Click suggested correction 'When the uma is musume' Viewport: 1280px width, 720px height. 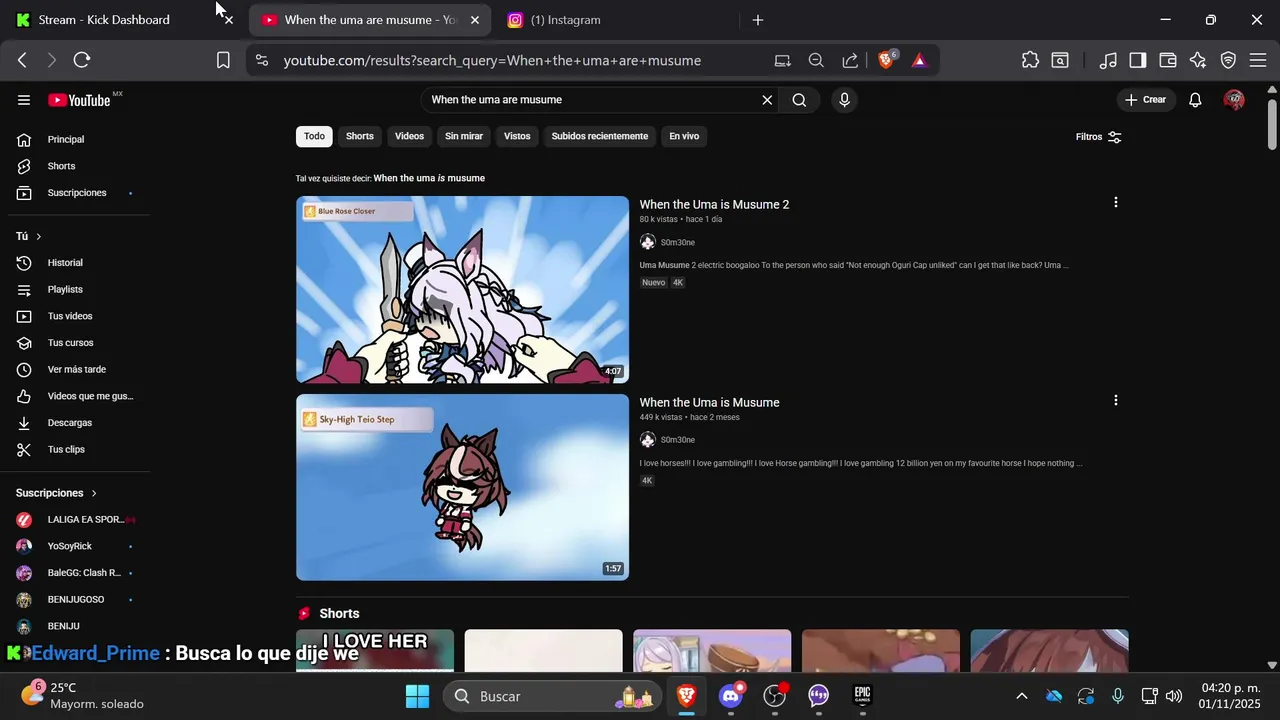(x=429, y=178)
